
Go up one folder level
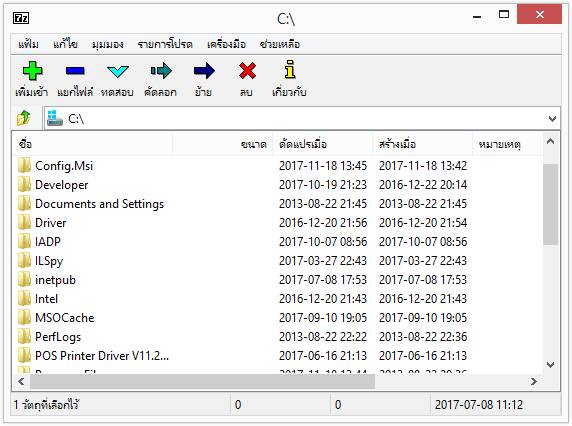pyautogui.click(x=24, y=118)
